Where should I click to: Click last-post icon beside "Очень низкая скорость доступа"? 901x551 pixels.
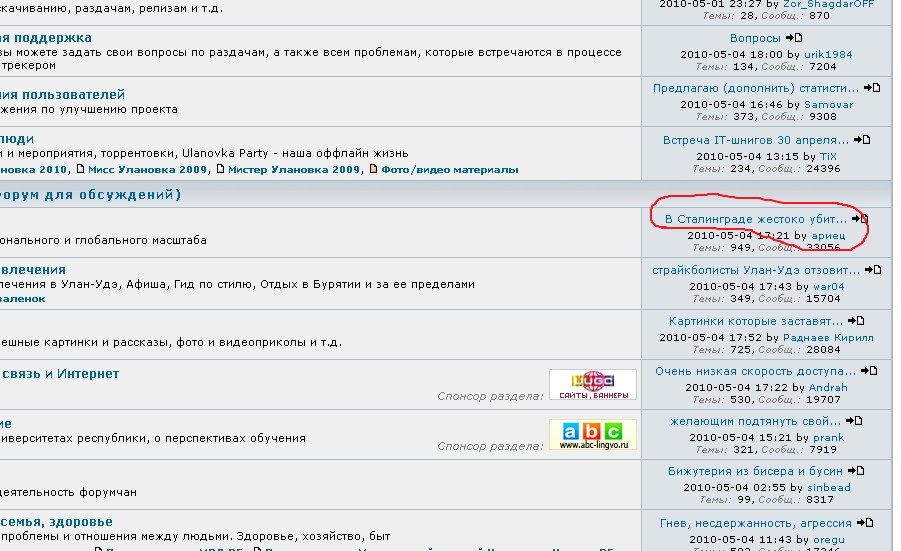point(872,371)
